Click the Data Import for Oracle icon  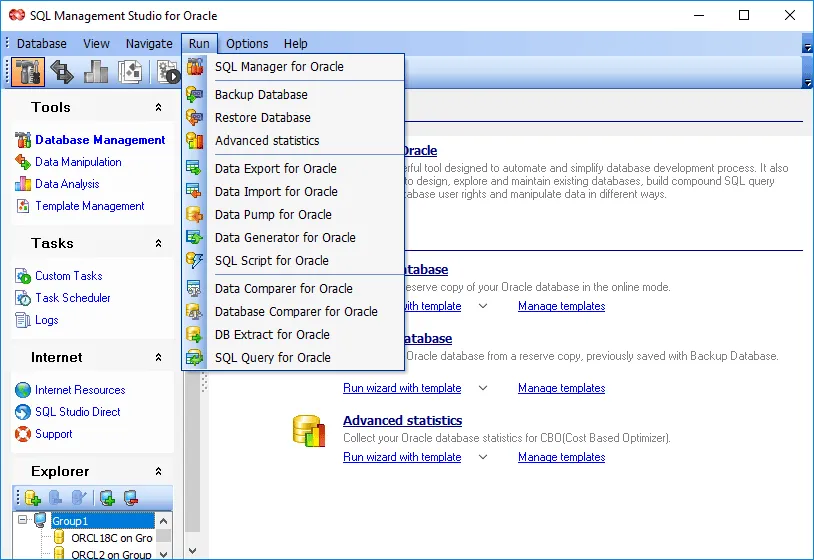pos(195,191)
